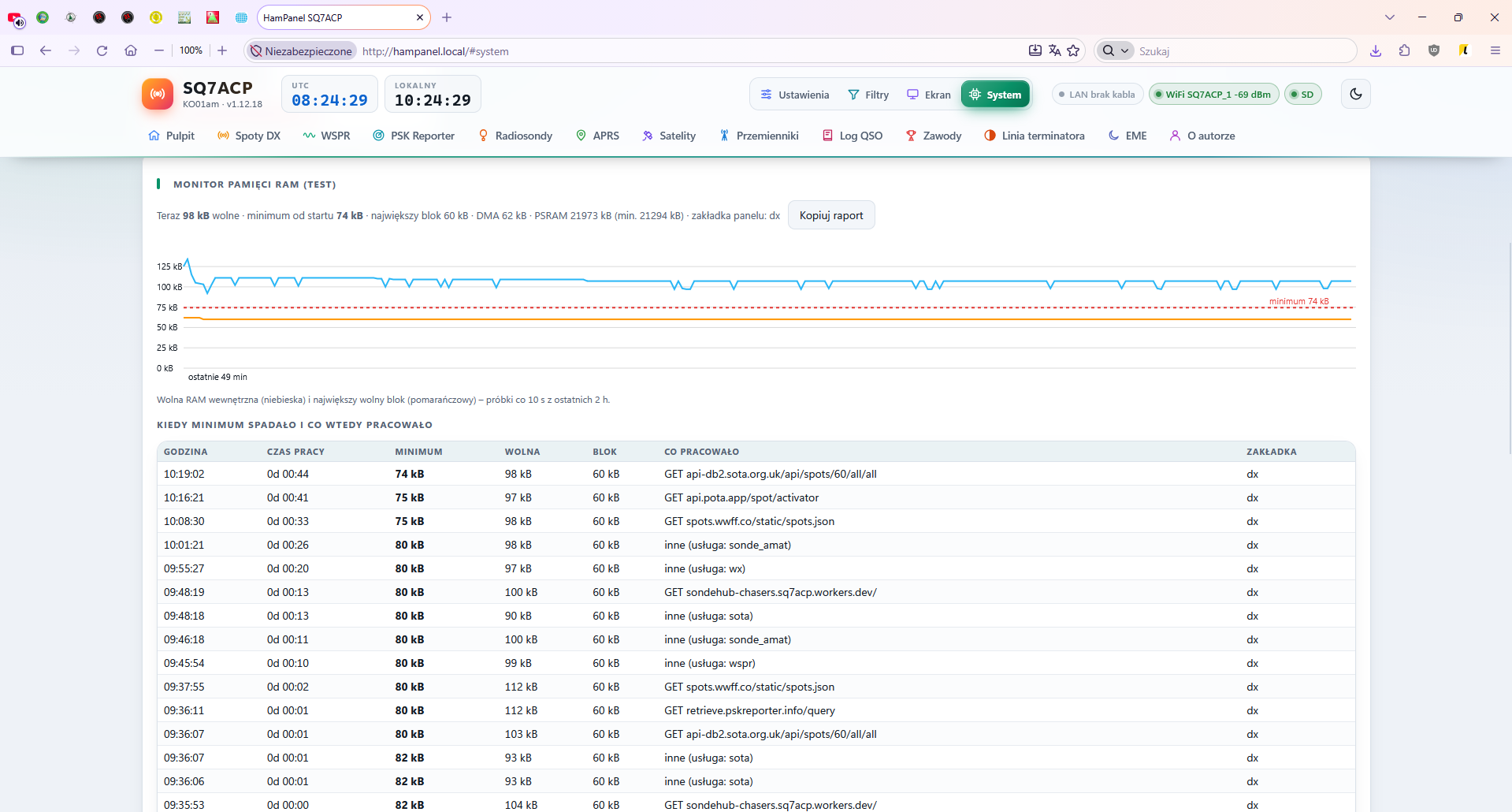Screen dimensions: 1512x812
Task: Expand the tab list chevron
Action: (x=1390, y=17)
